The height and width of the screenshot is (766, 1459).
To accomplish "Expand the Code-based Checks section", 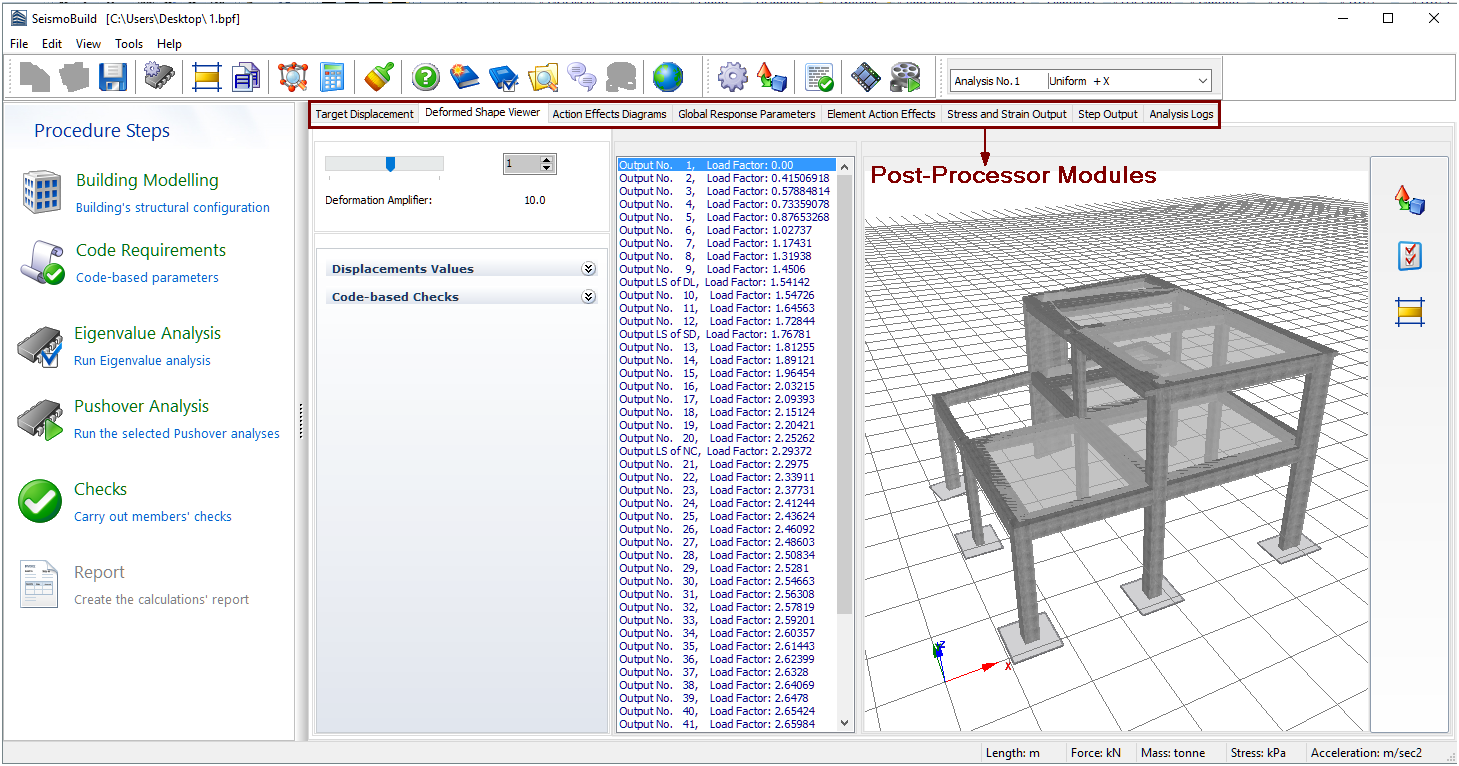I will (588, 297).
